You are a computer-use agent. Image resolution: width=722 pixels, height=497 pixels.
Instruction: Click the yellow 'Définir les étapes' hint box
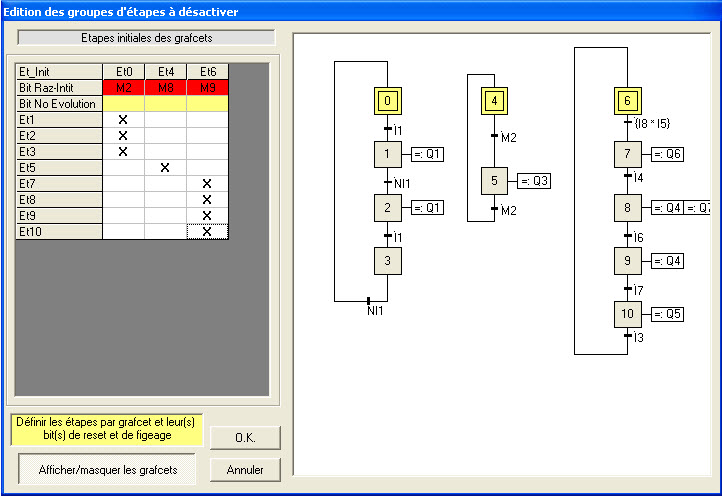point(106,429)
